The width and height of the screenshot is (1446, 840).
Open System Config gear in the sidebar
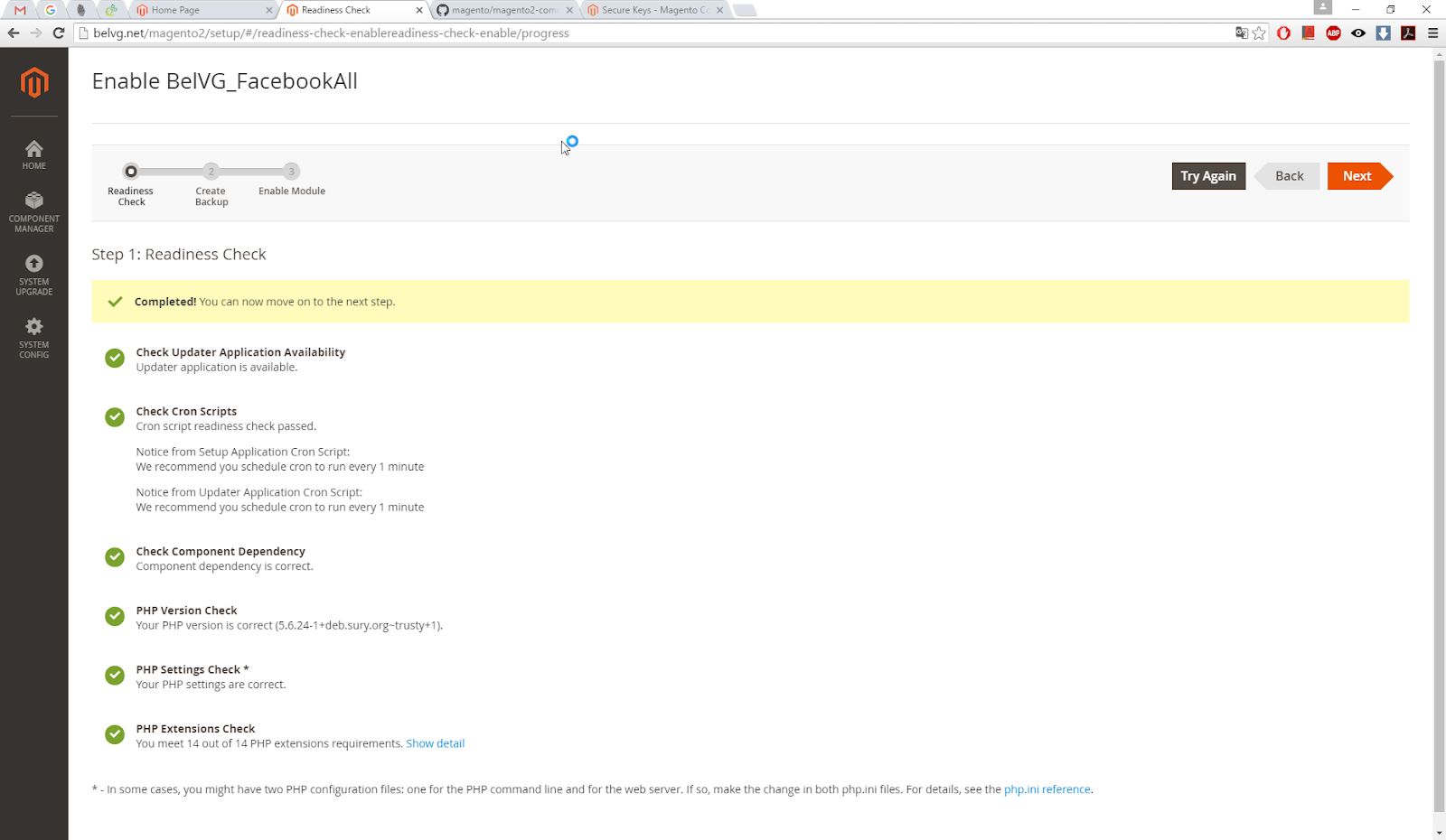tap(34, 339)
